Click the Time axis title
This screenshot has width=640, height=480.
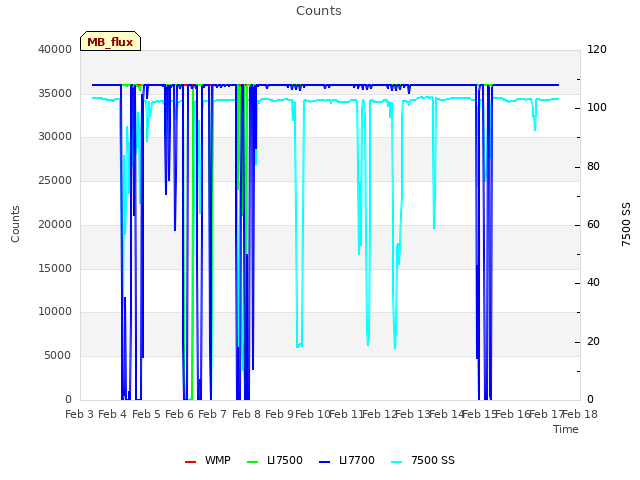pos(566,429)
